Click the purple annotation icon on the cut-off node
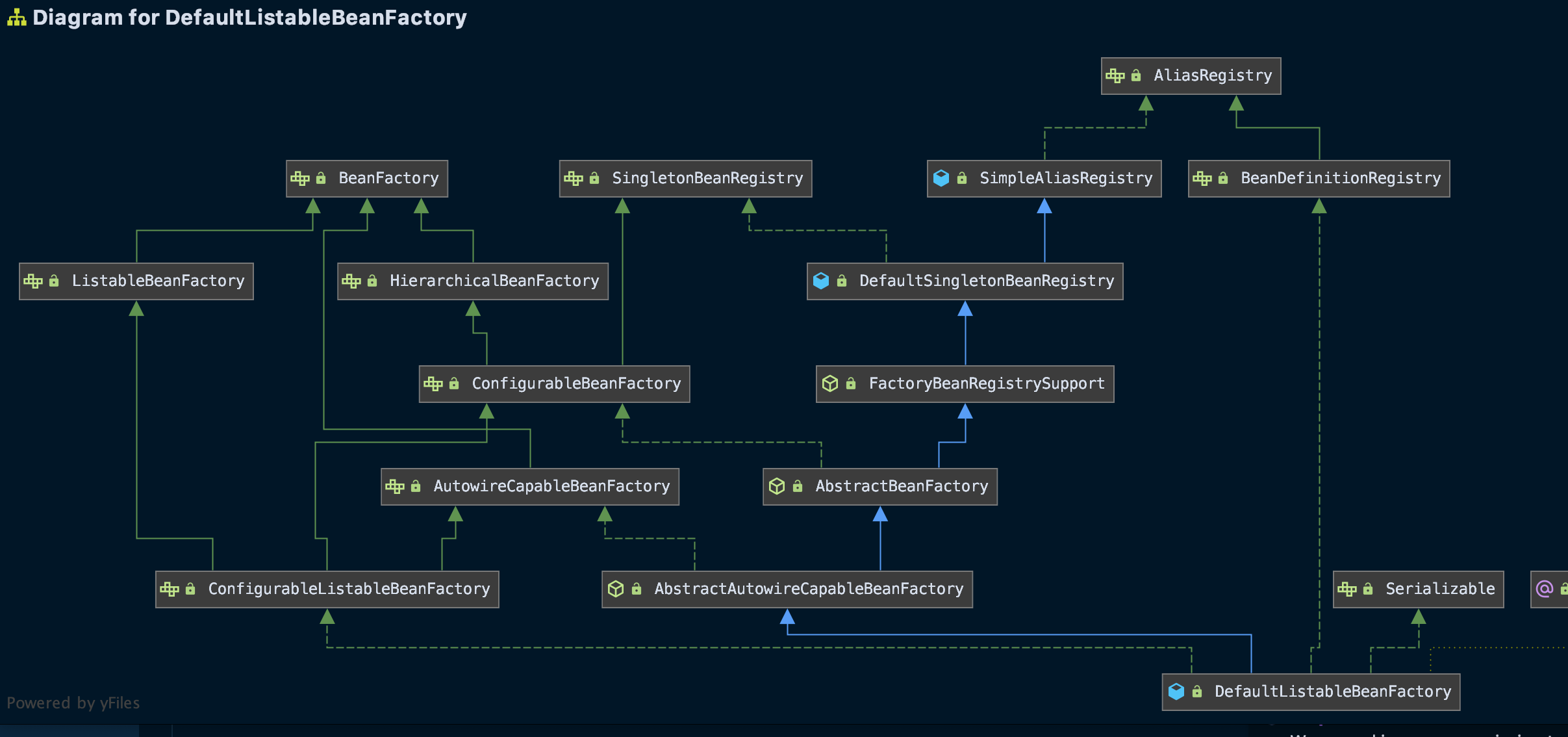This screenshot has height=737, width=1568. 1545,589
